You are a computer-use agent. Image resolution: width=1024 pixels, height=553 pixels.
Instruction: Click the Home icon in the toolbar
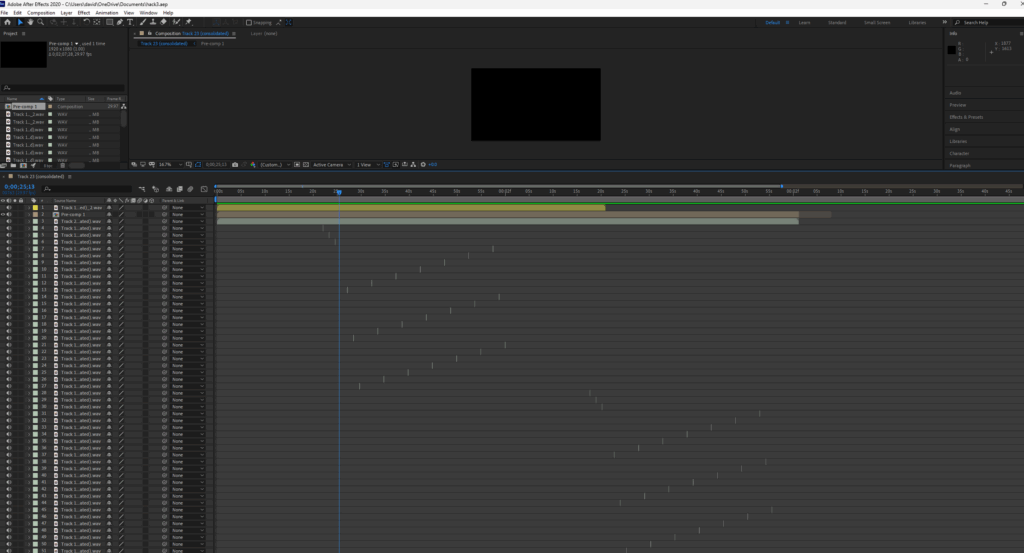point(7,22)
